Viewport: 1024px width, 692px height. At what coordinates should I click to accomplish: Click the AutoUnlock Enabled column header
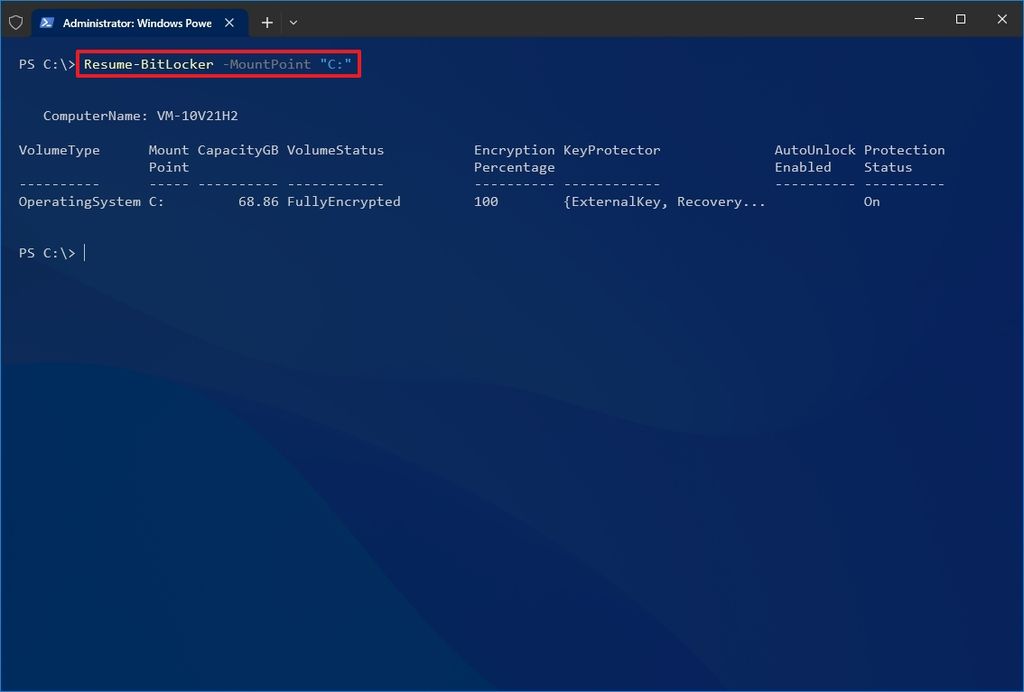(815, 158)
